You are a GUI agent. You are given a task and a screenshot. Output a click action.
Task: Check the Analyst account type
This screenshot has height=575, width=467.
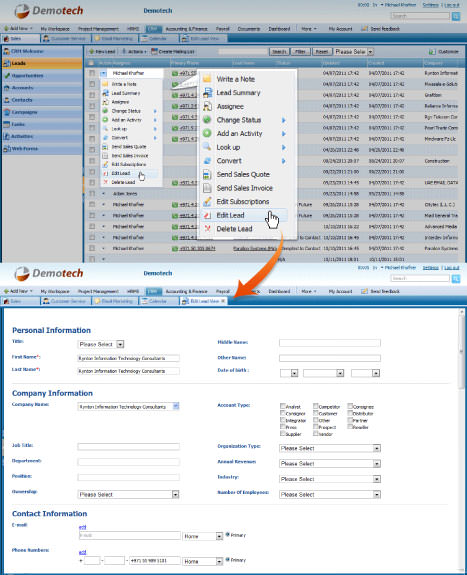(282, 406)
